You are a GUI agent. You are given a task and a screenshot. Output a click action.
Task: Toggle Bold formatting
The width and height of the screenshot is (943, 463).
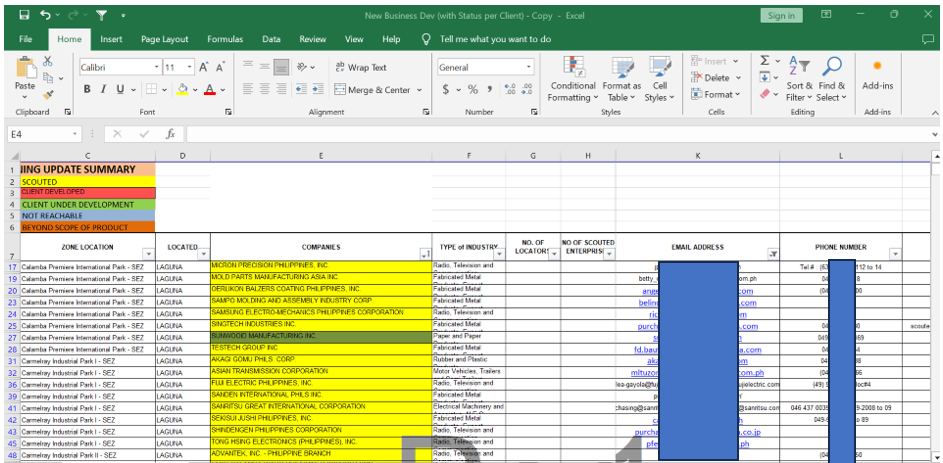(88, 89)
